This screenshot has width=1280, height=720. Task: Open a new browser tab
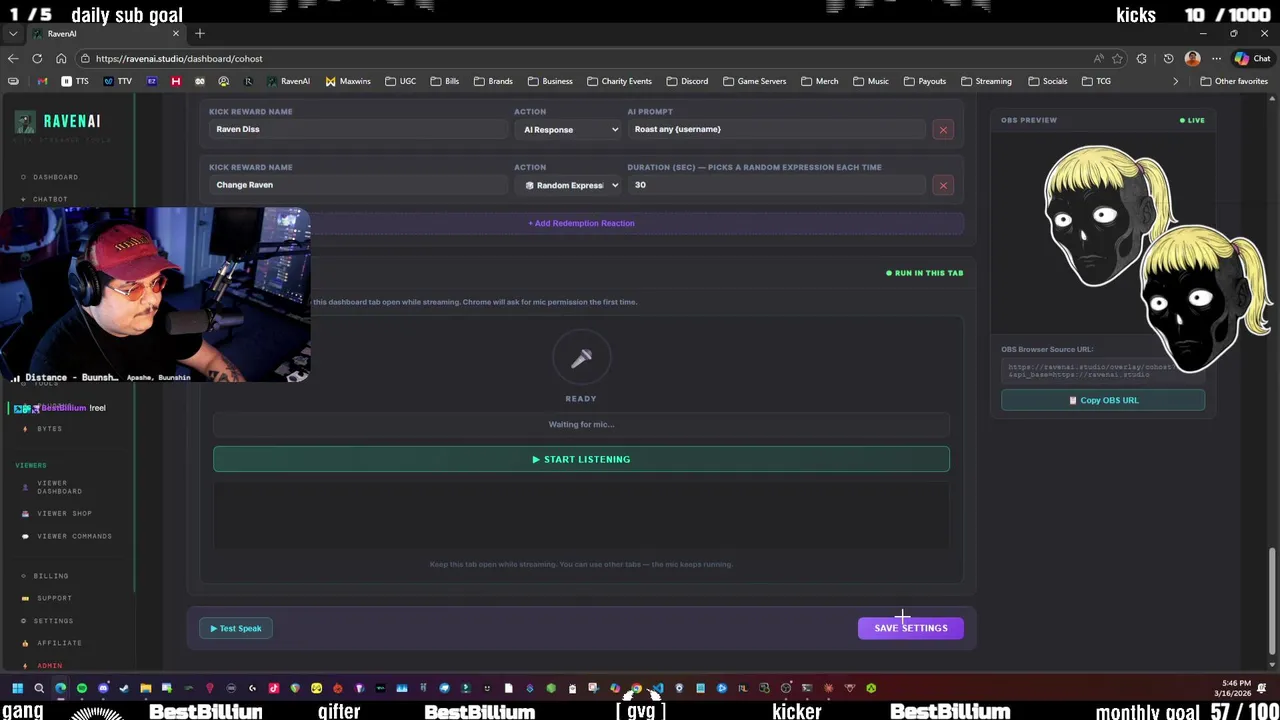pos(200,34)
